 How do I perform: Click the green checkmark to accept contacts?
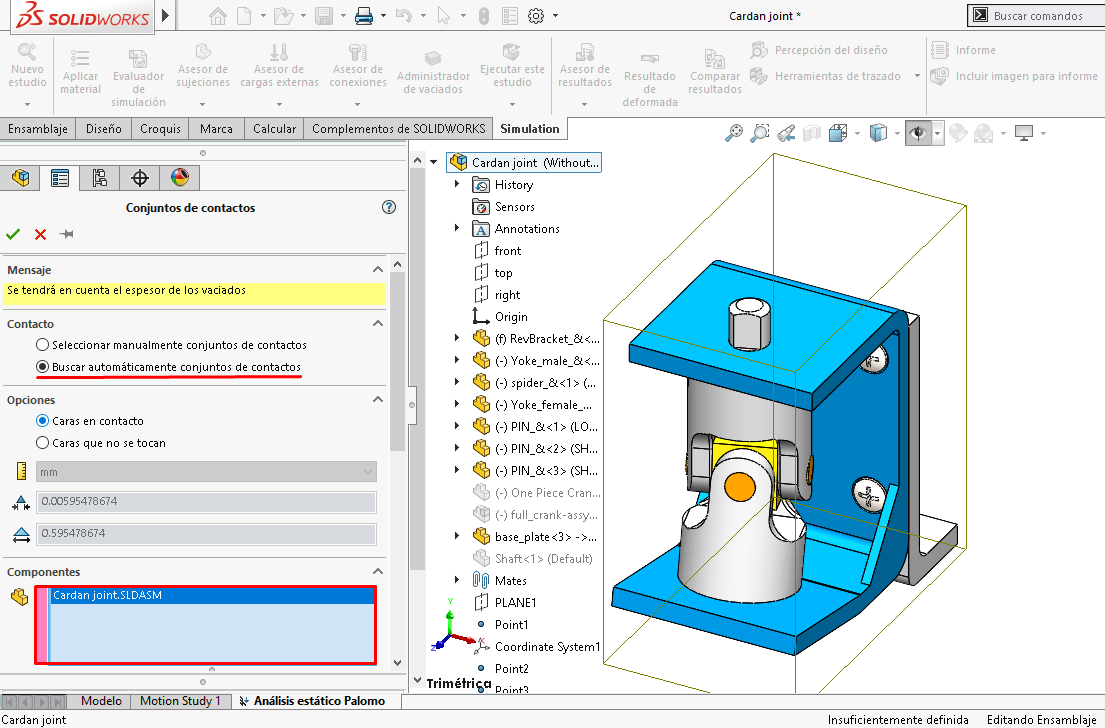(x=13, y=234)
